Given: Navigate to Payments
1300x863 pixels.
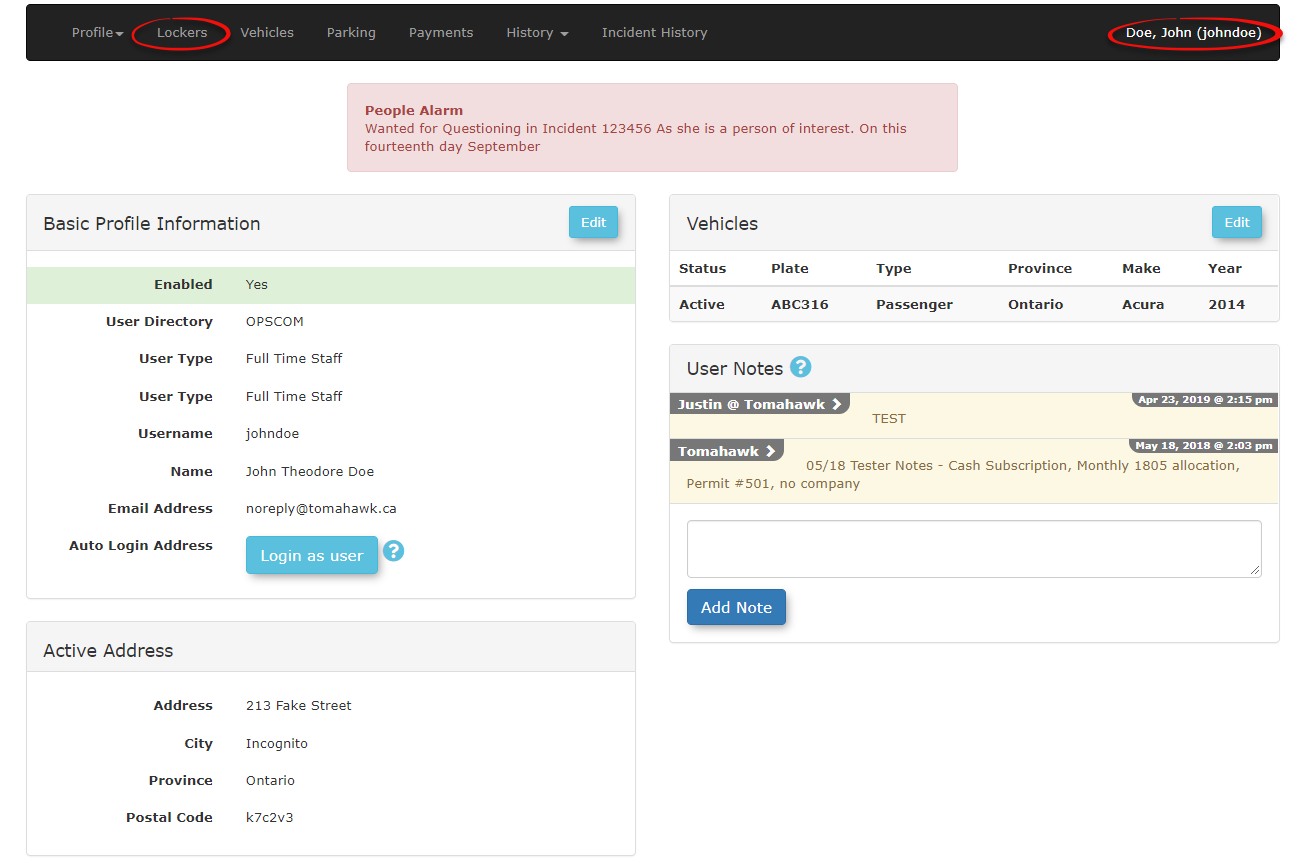Looking at the screenshot, I should (x=441, y=33).
